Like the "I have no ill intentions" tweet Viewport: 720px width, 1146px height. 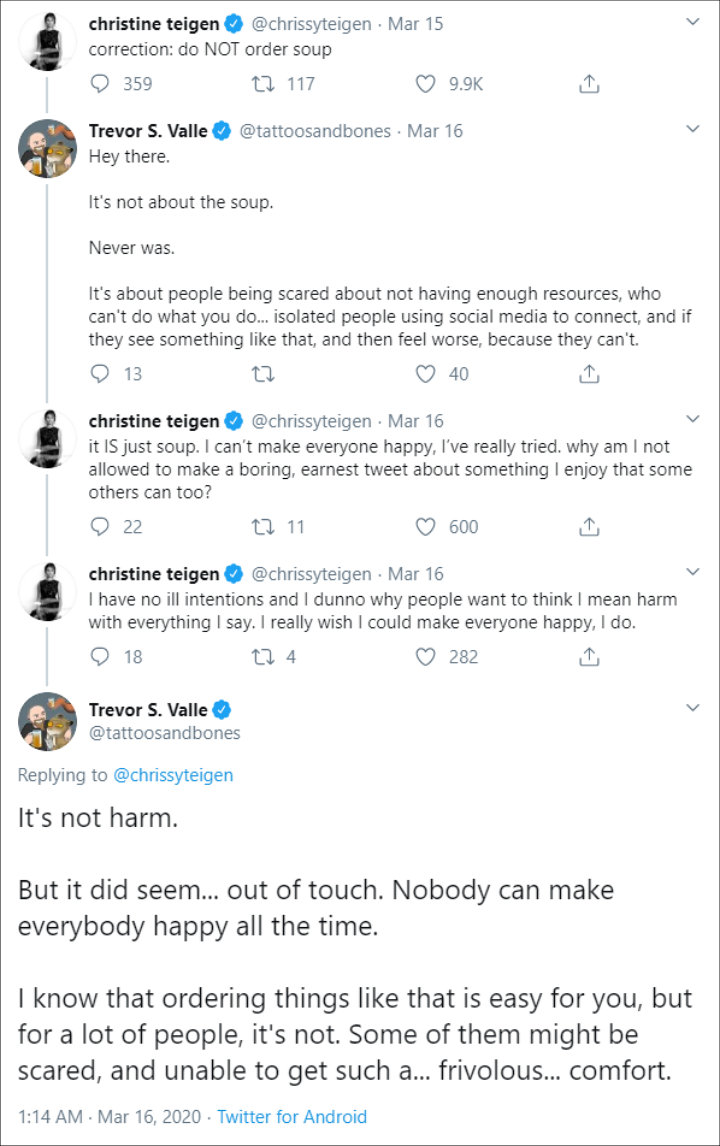pos(427,657)
